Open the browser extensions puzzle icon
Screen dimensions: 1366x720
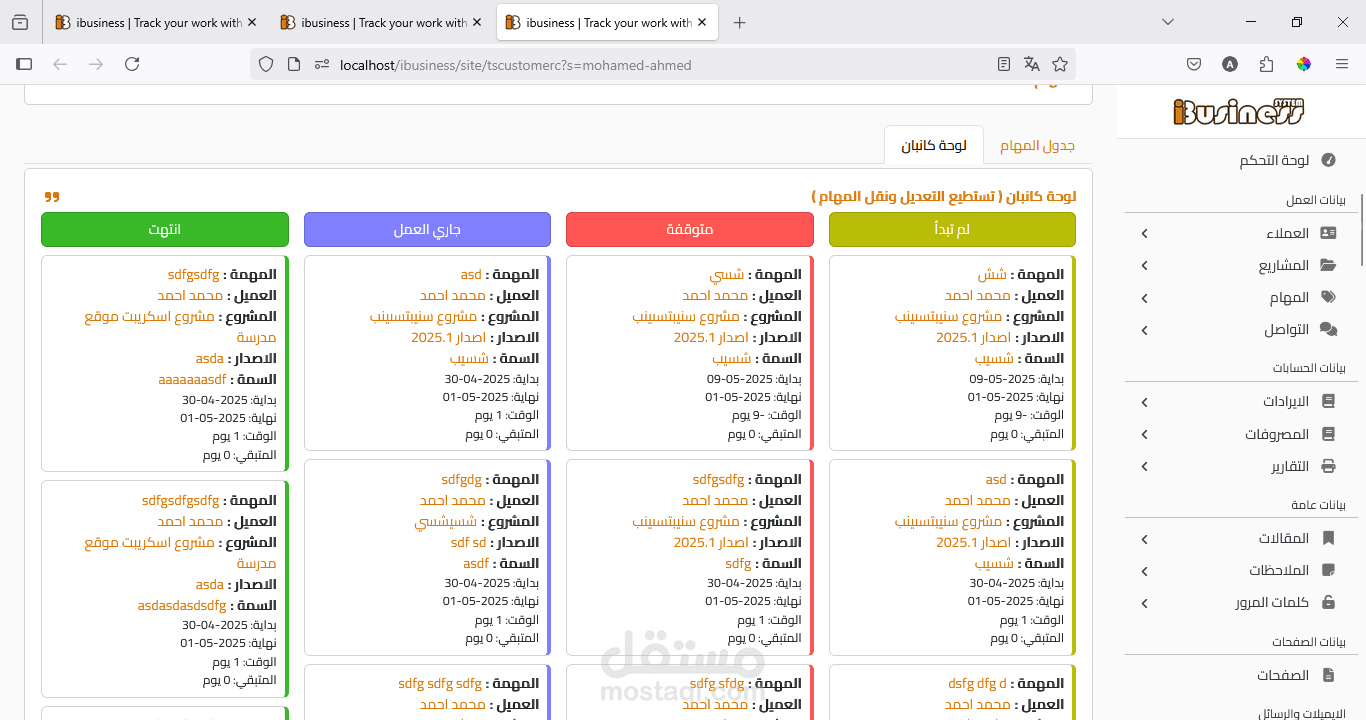(x=1266, y=64)
